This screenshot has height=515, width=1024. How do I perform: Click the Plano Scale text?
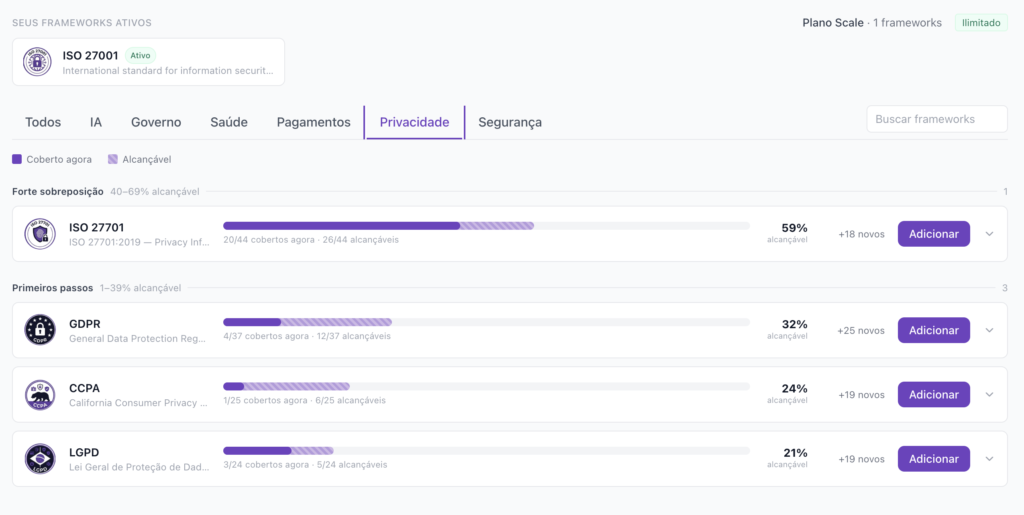tap(833, 23)
